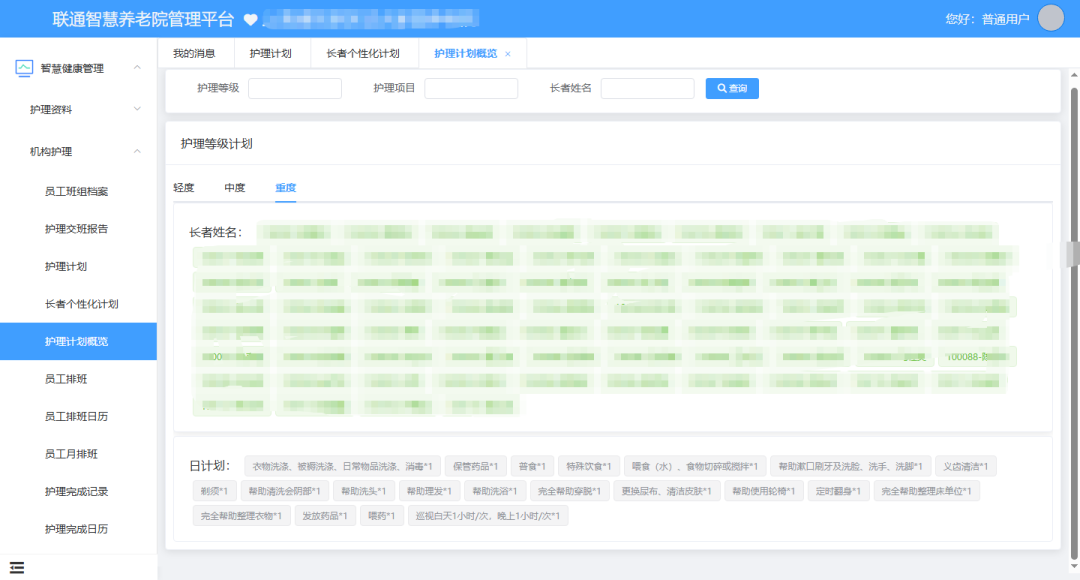The height and width of the screenshot is (580, 1080).
Task: Click the 发放药品*1 plan tag
Action: [324, 516]
